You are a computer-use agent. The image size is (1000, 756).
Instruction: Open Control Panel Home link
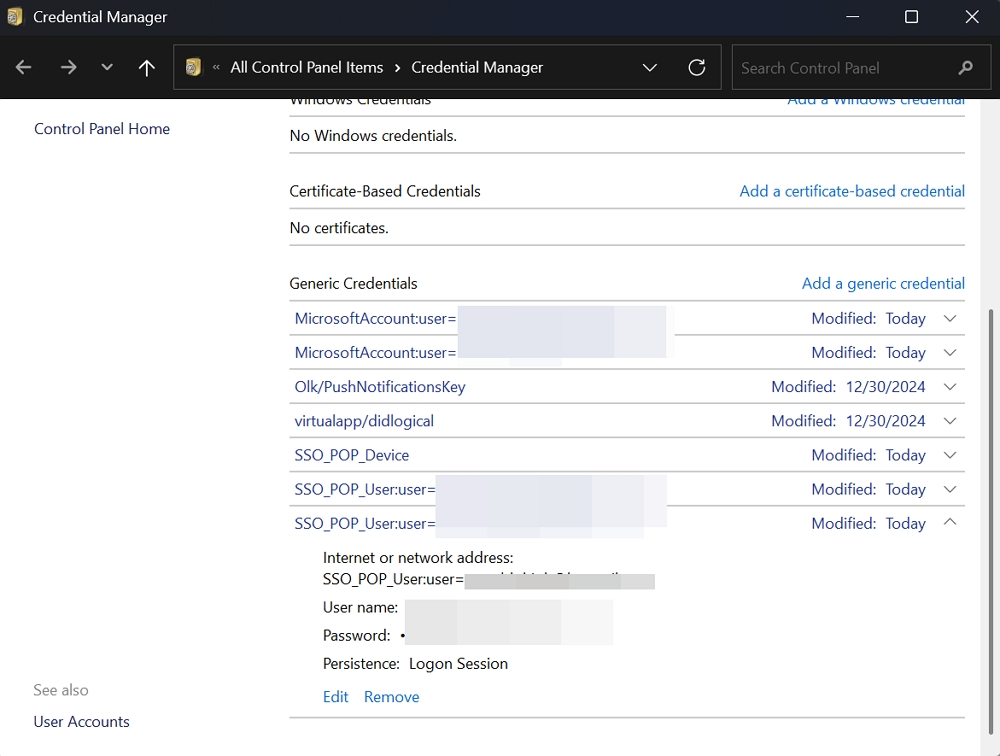point(102,129)
